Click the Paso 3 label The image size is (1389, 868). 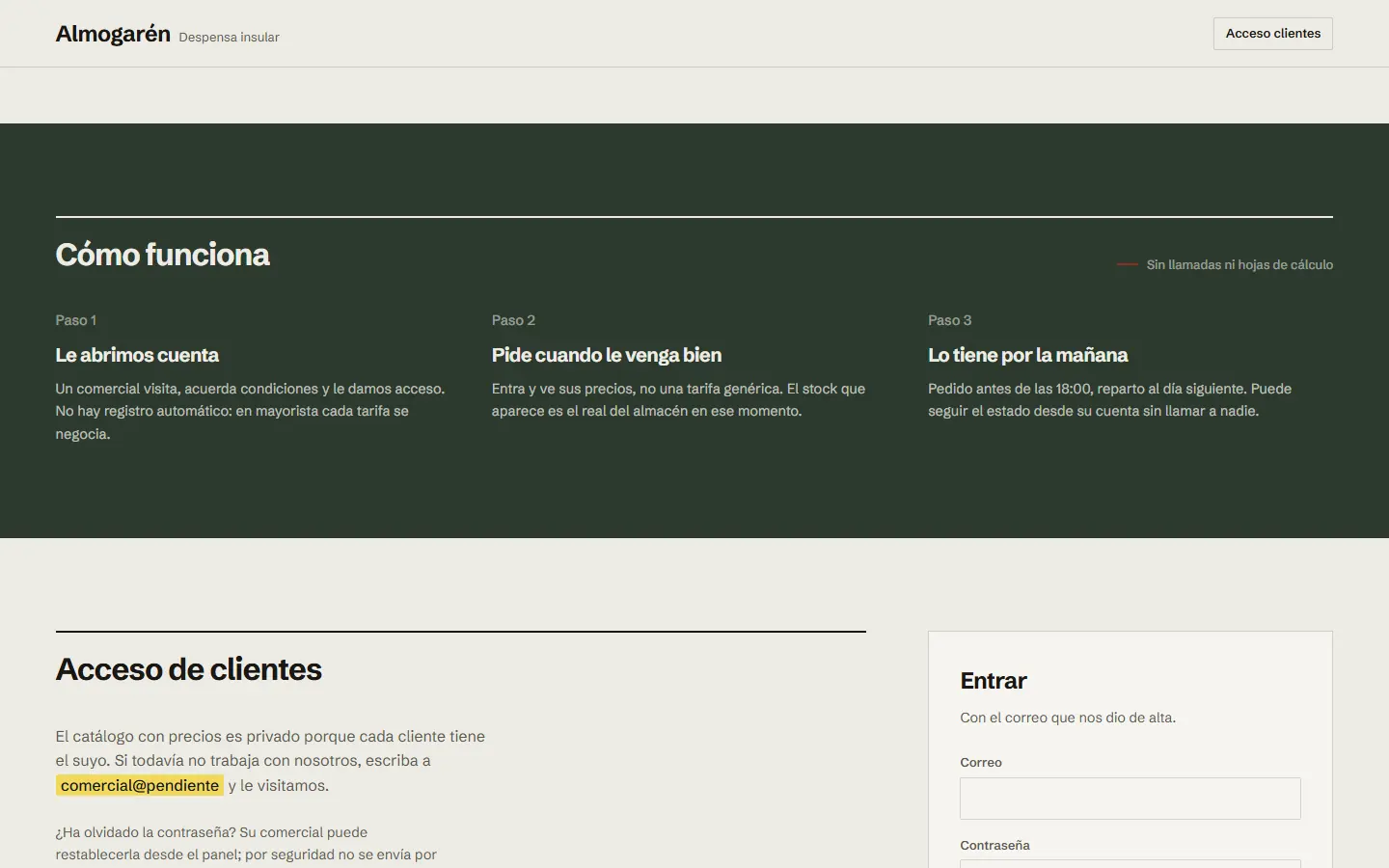[949, 320]
